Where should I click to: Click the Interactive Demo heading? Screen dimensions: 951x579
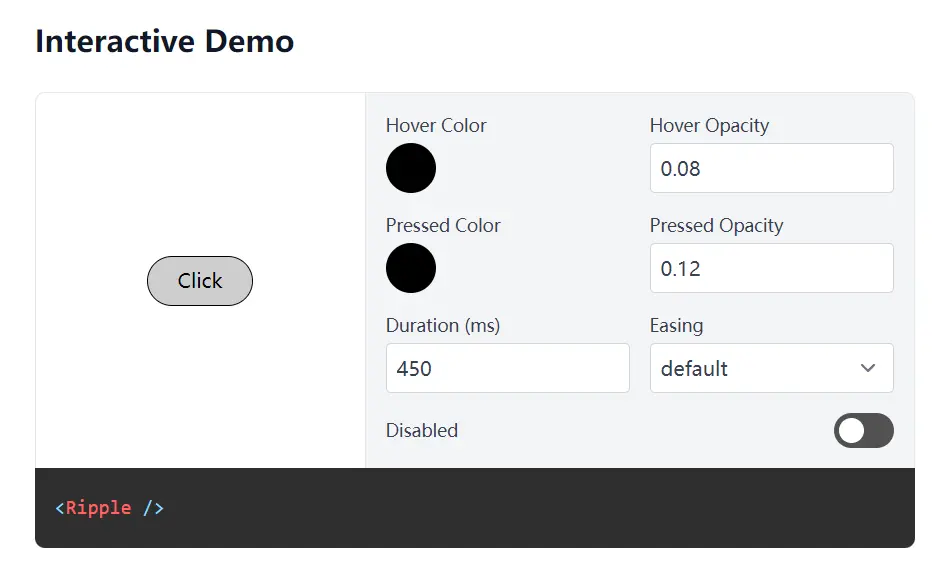coord(165,41)
